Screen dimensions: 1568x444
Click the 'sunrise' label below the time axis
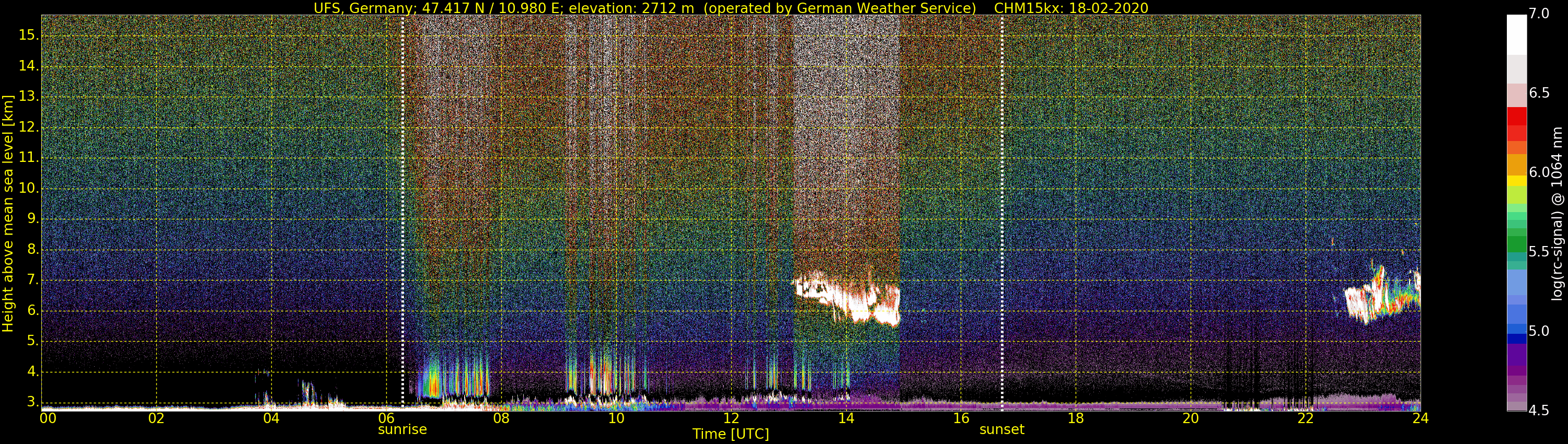(x=402, y=429)
